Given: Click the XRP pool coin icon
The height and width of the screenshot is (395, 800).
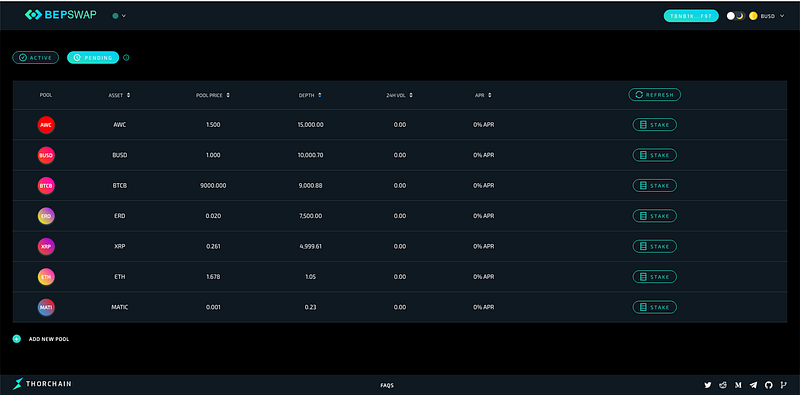Looking at the screenshot, I should coord(46,246).
